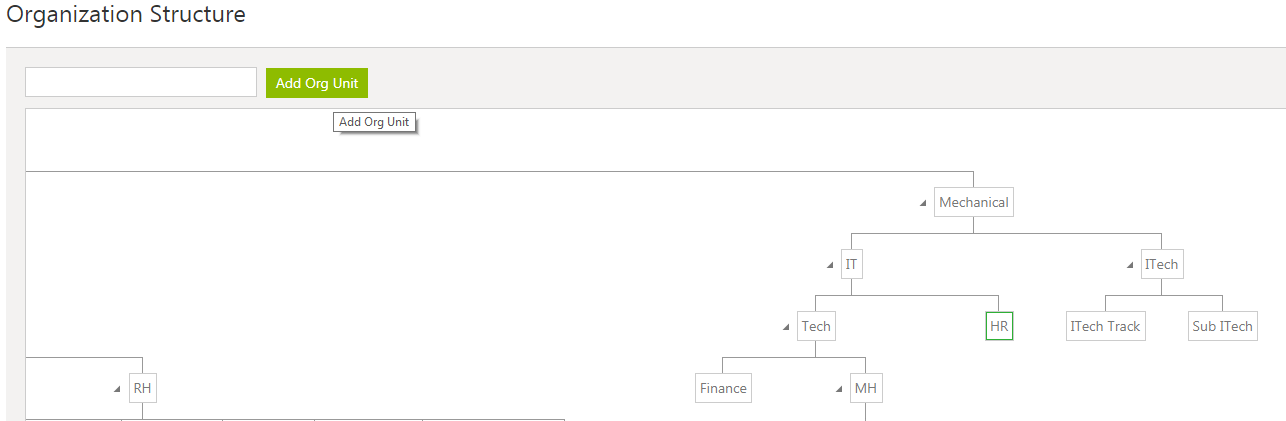Screen dimensions: 1286x421
Task: Collapse the MH node using its arrow
Action: click(839, 389)
